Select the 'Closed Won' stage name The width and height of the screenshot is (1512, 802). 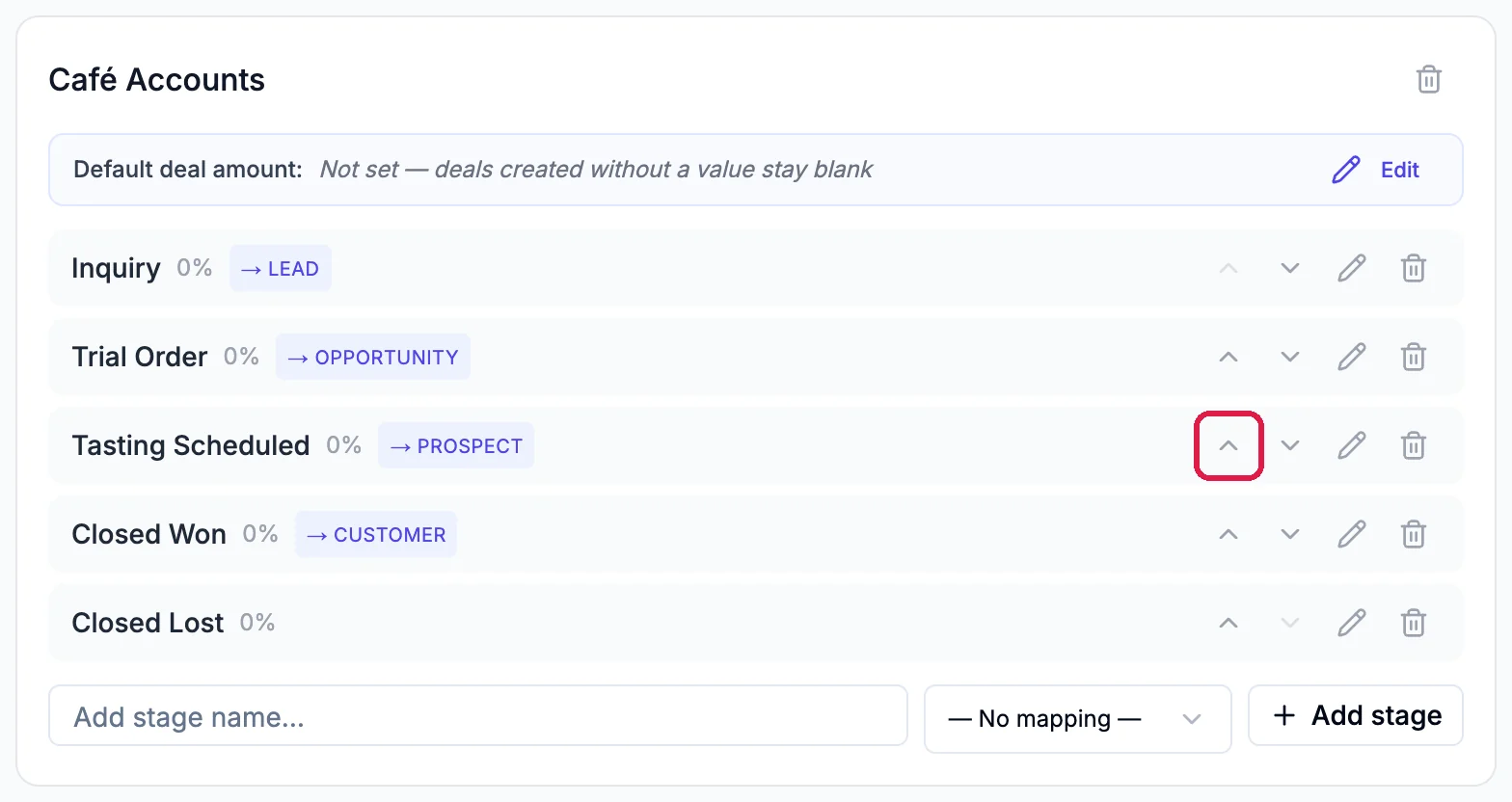tap(149, 534)
